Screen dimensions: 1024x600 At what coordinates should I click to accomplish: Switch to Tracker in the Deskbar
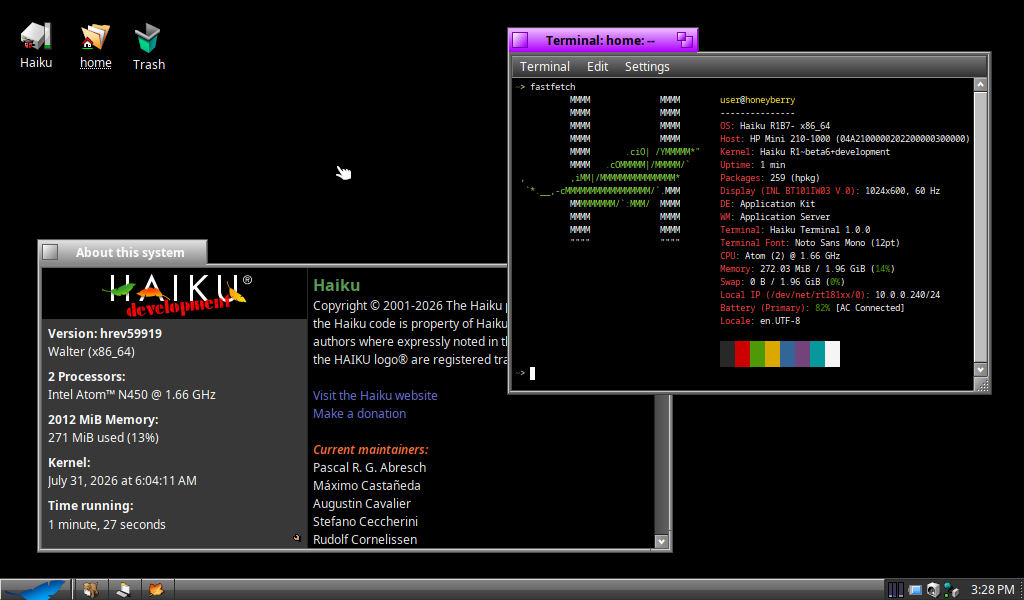(91, 590)
